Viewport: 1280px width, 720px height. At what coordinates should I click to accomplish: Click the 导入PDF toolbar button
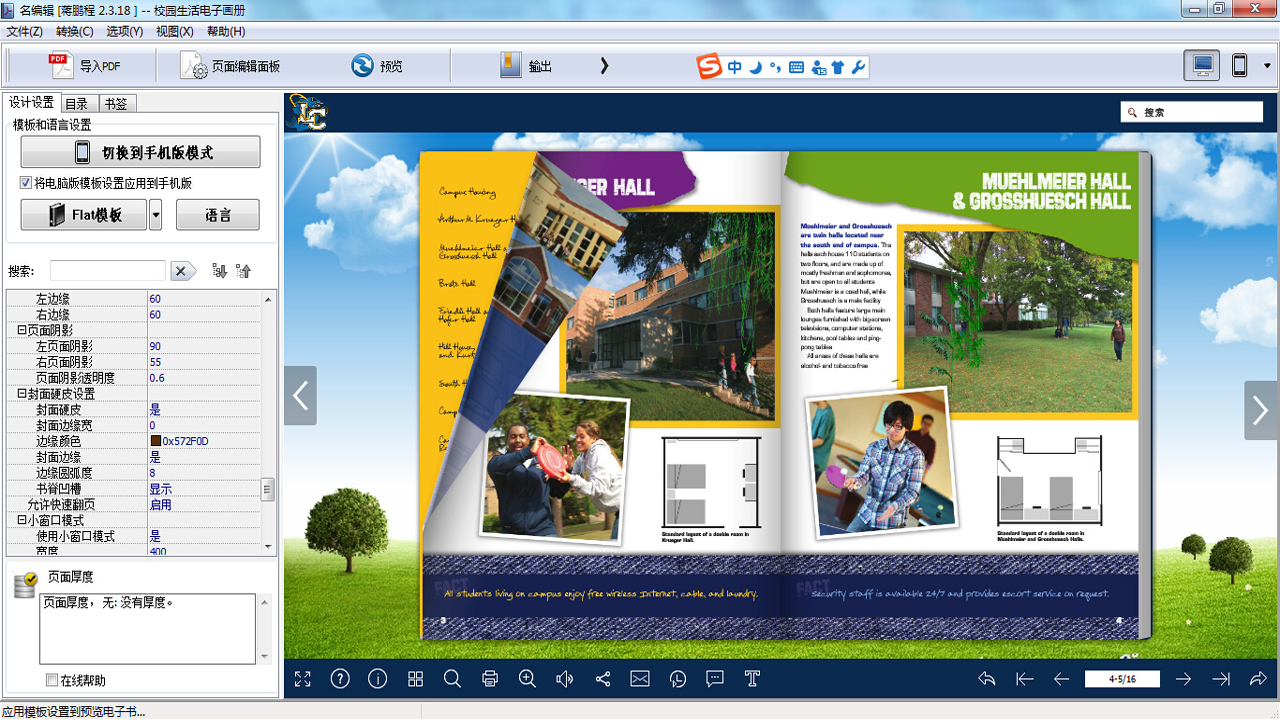coord(86,66)
